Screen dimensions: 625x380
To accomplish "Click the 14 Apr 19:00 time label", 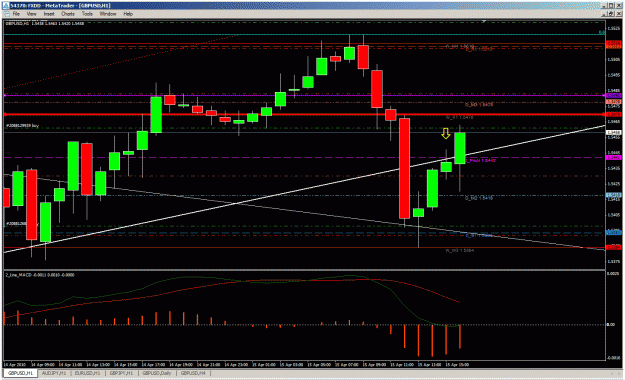I will [x=181, y=364].
